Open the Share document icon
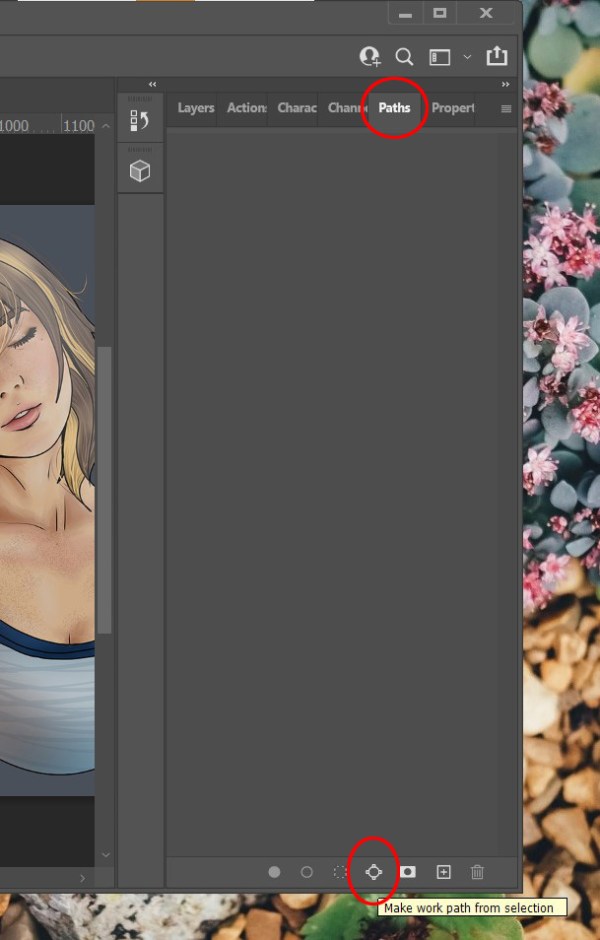Viewport: 600px width, 940px height. [496, 56]
